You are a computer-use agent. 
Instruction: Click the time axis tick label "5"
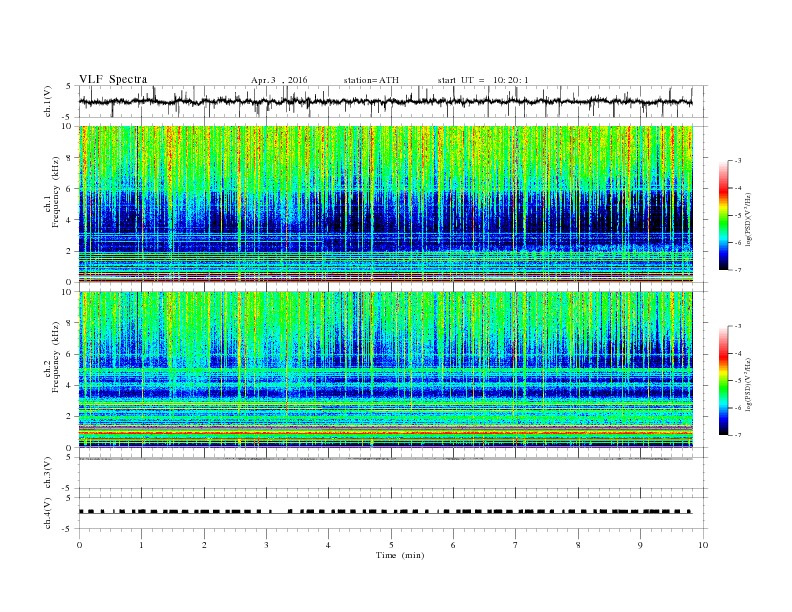(x=391, y=545)
